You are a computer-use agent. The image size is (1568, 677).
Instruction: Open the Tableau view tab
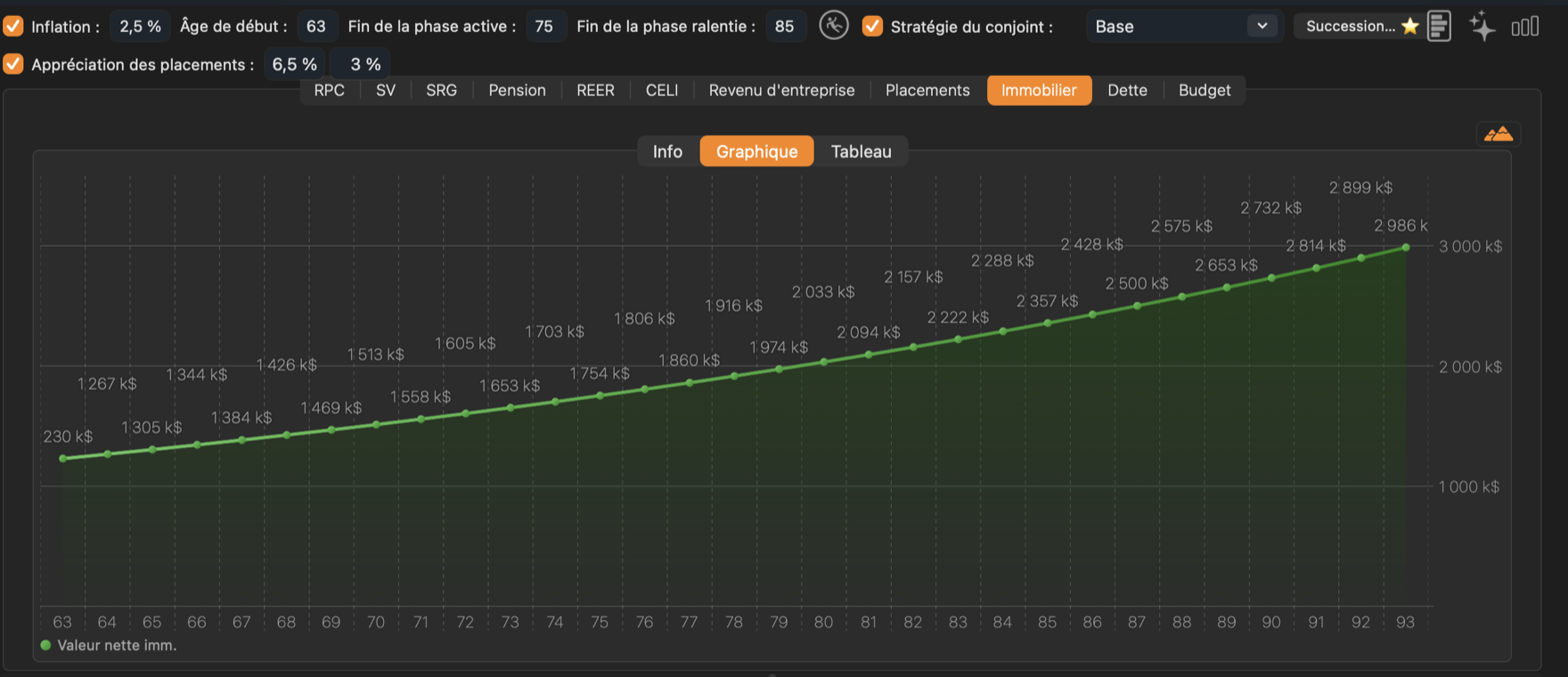pyautogui.click(x=861, y=151)
